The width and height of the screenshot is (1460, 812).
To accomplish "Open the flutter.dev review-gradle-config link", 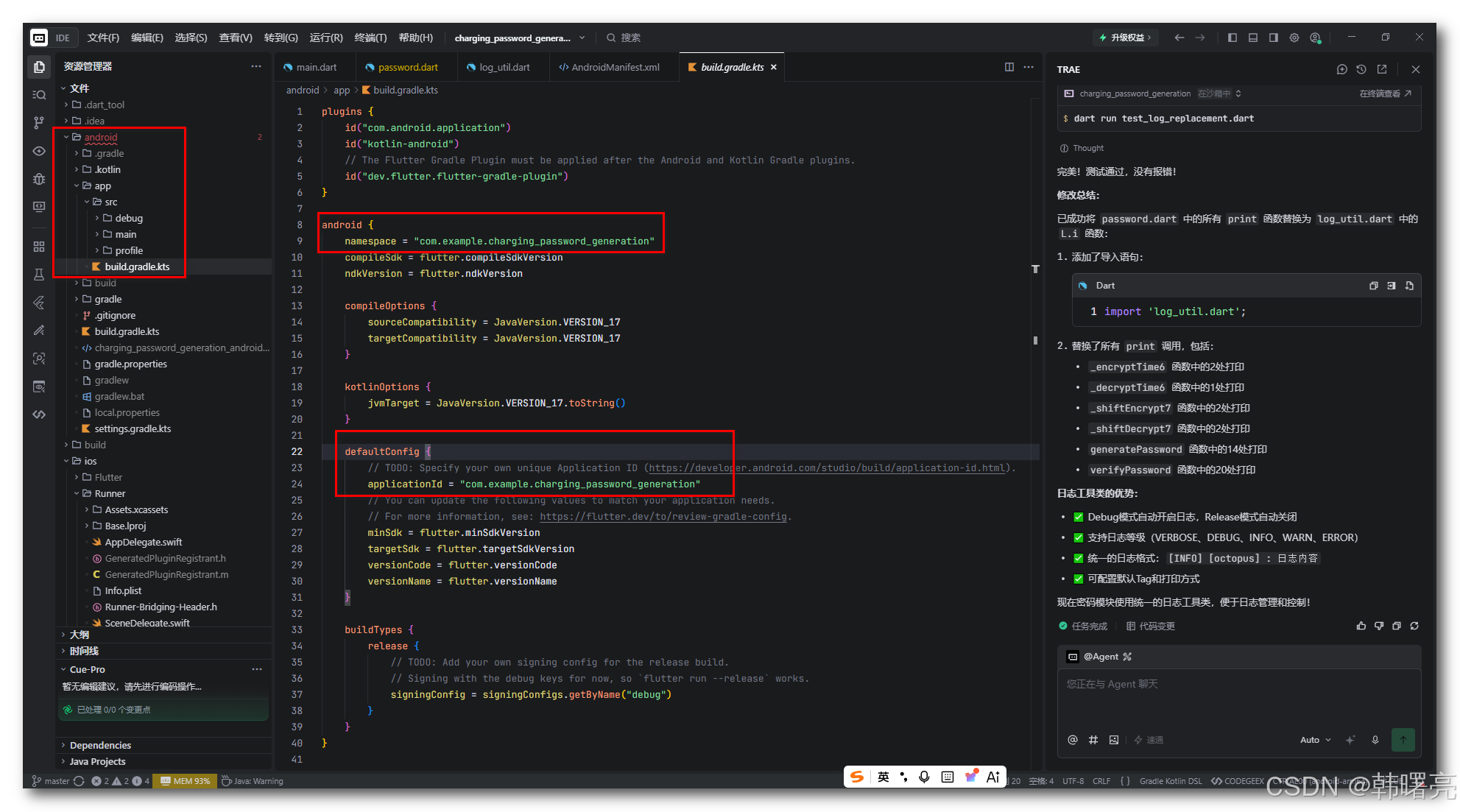I will pyautogui.click(x=663, y=517).
